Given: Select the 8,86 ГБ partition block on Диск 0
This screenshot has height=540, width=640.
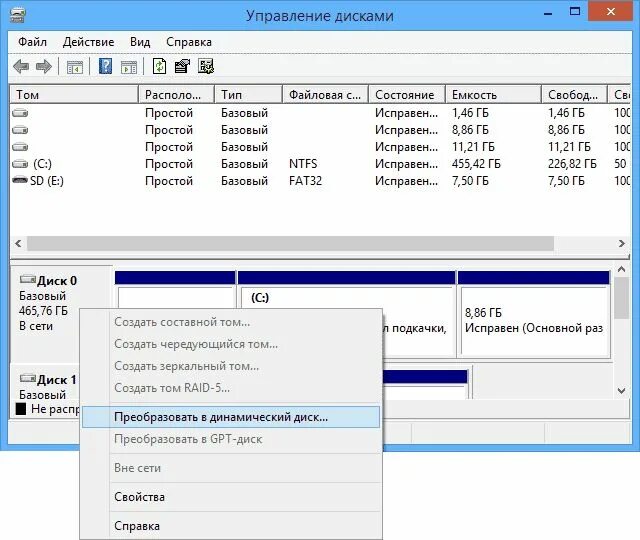Looking at the screenshot, I should coord(534,314).
